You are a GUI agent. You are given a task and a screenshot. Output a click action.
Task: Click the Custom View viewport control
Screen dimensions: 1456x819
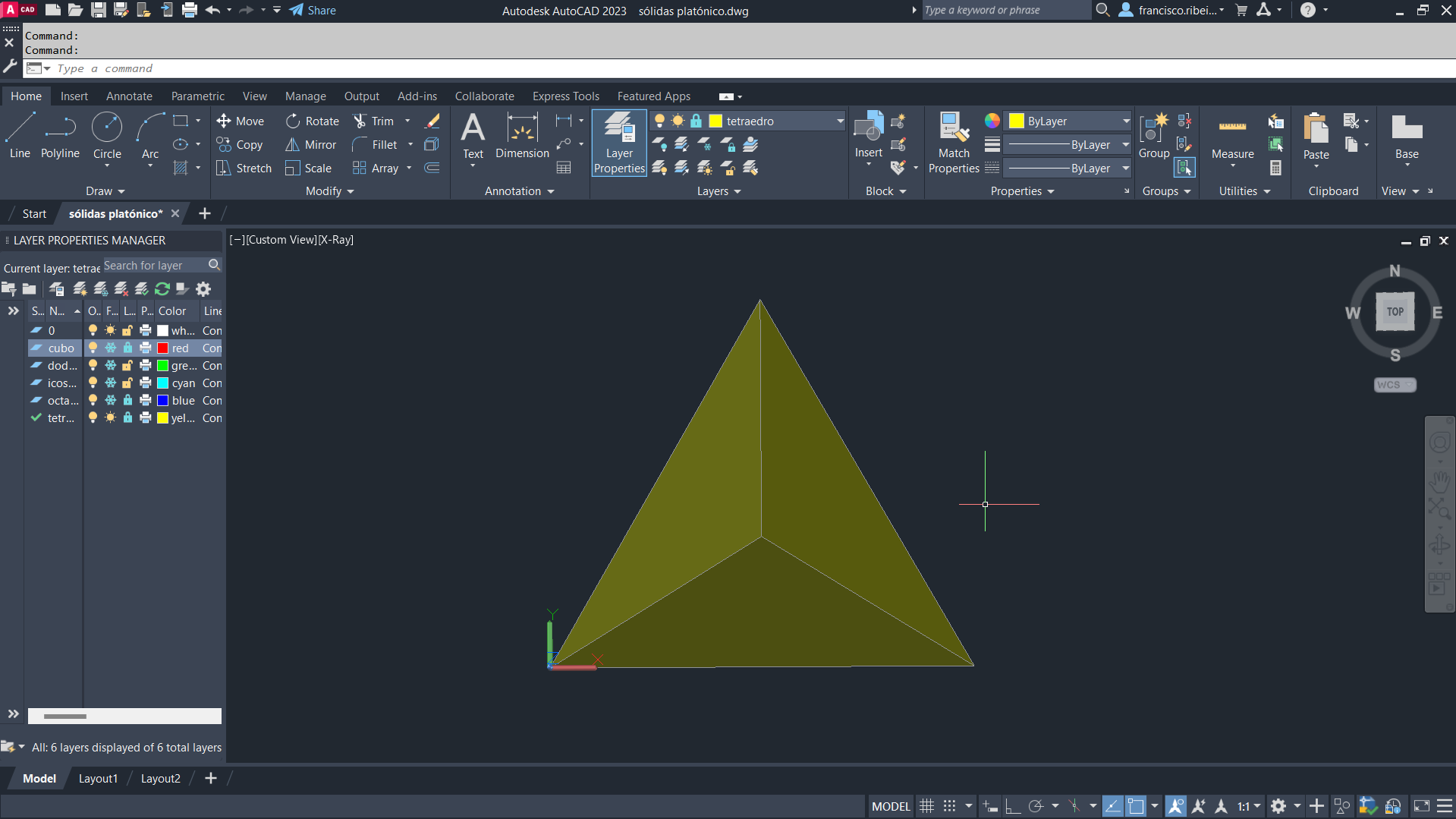[281, 240]
